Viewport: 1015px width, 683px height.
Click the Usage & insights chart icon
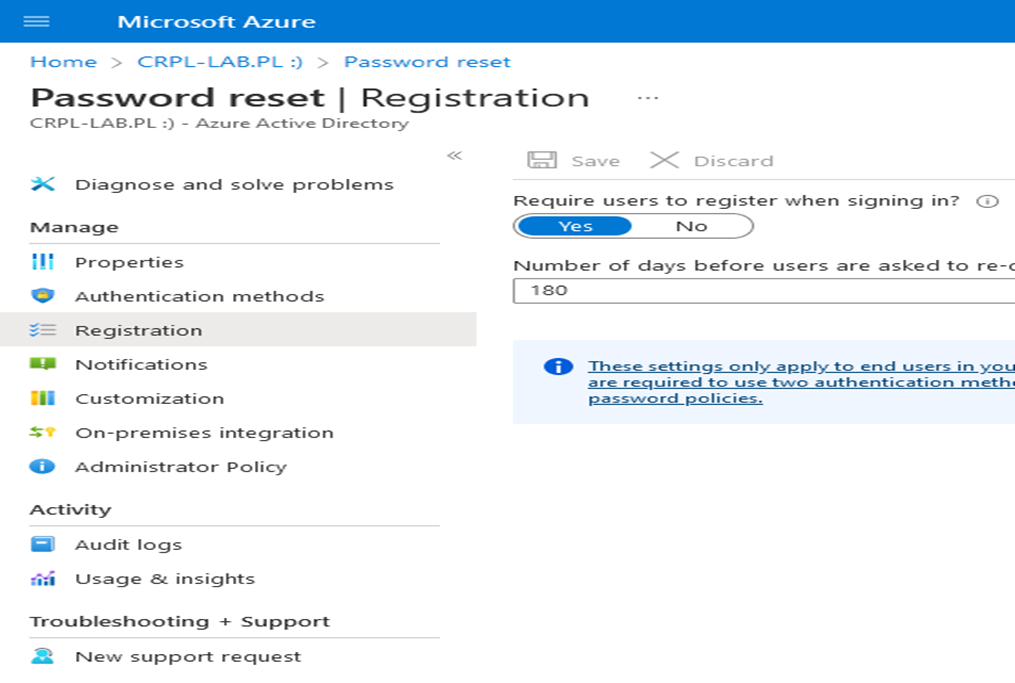[43, 578]
